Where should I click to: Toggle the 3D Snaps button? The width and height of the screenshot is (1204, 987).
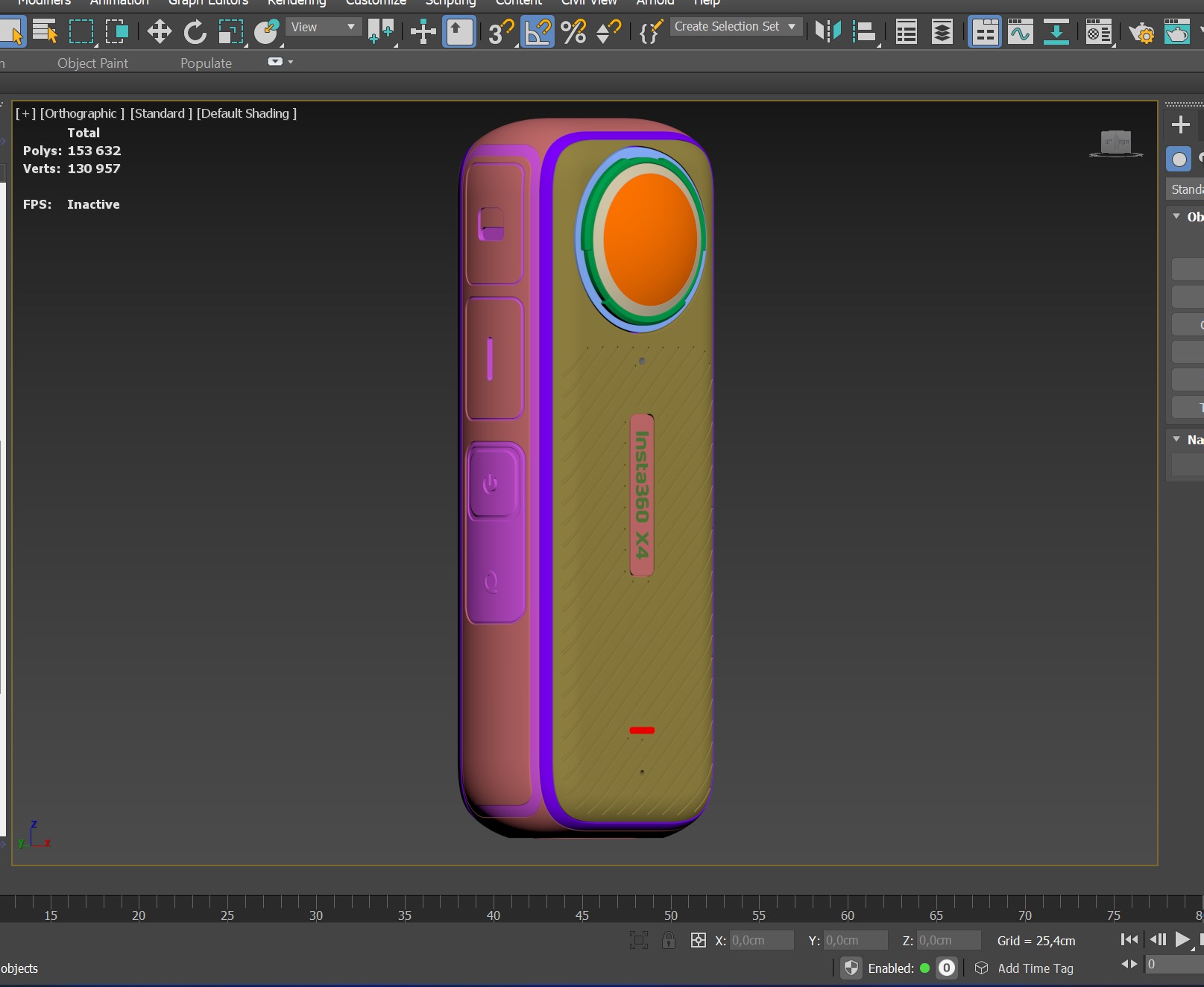(x=501, y=32)
